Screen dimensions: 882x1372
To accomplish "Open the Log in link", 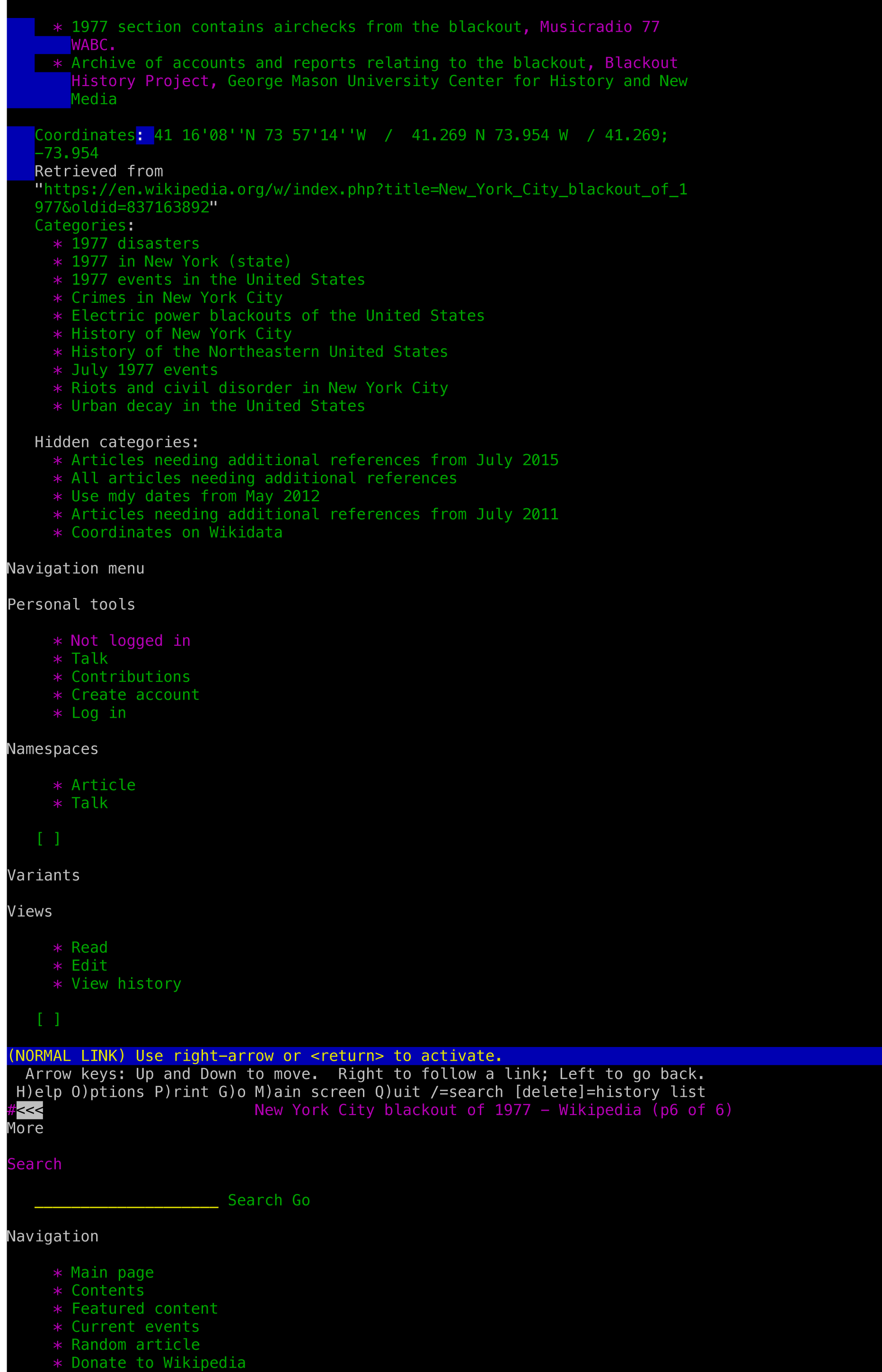I will pos(98,713).
